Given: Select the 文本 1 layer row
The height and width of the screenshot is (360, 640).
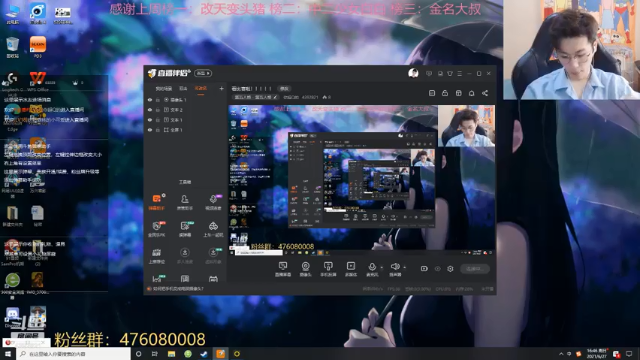Looking at the screenshot, I should [185, 120].
